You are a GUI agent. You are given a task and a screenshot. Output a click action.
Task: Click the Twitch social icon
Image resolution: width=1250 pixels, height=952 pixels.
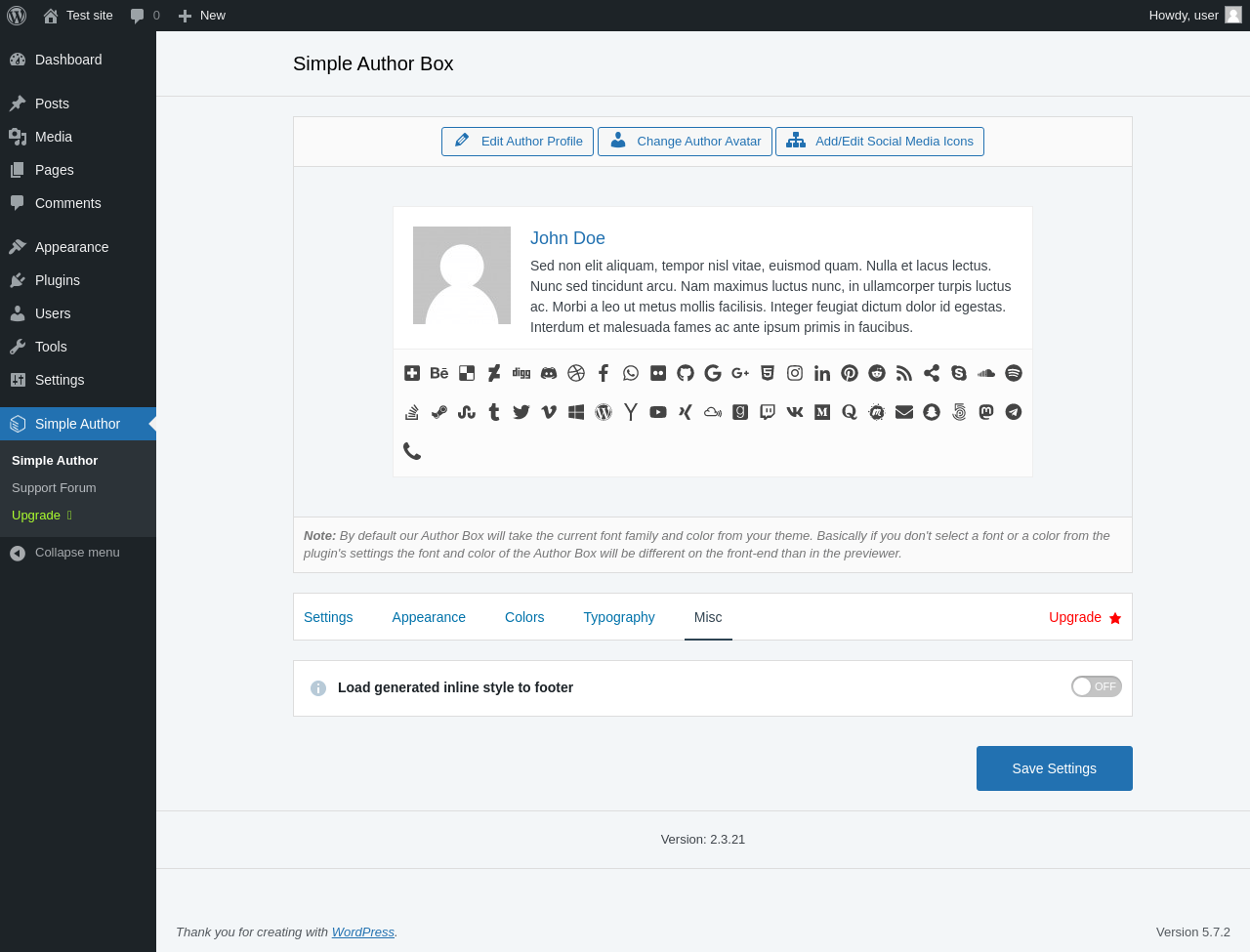click(x=768, y=412)
